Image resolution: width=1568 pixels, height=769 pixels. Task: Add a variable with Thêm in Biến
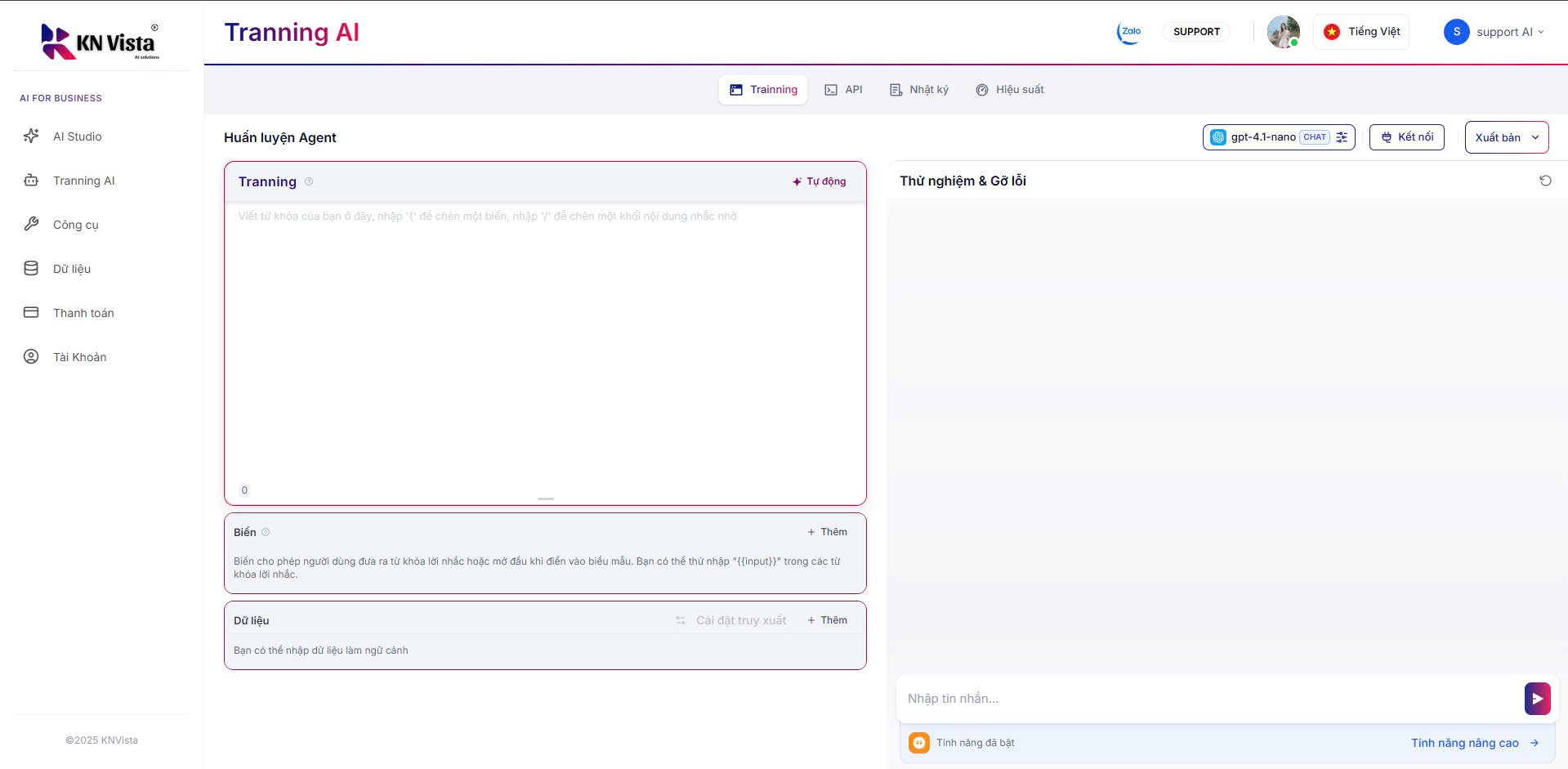pos(827,531)
